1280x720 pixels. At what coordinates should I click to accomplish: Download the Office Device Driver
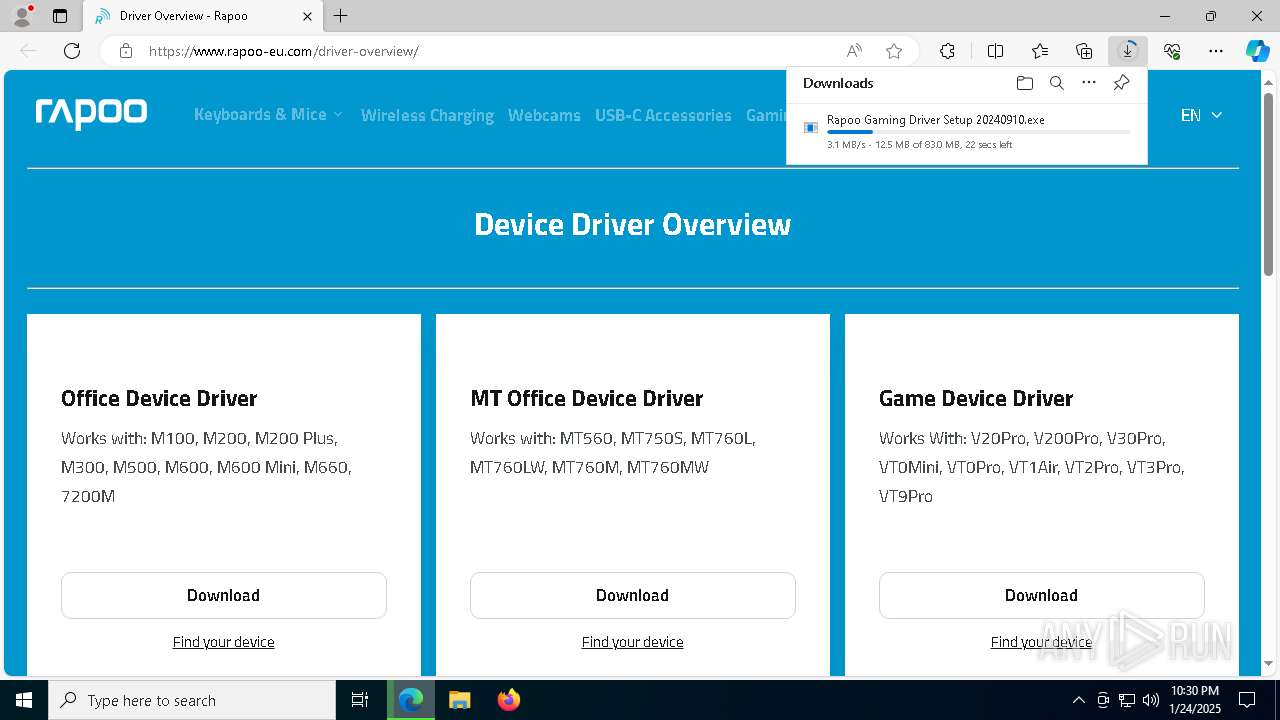pos(224,595)
